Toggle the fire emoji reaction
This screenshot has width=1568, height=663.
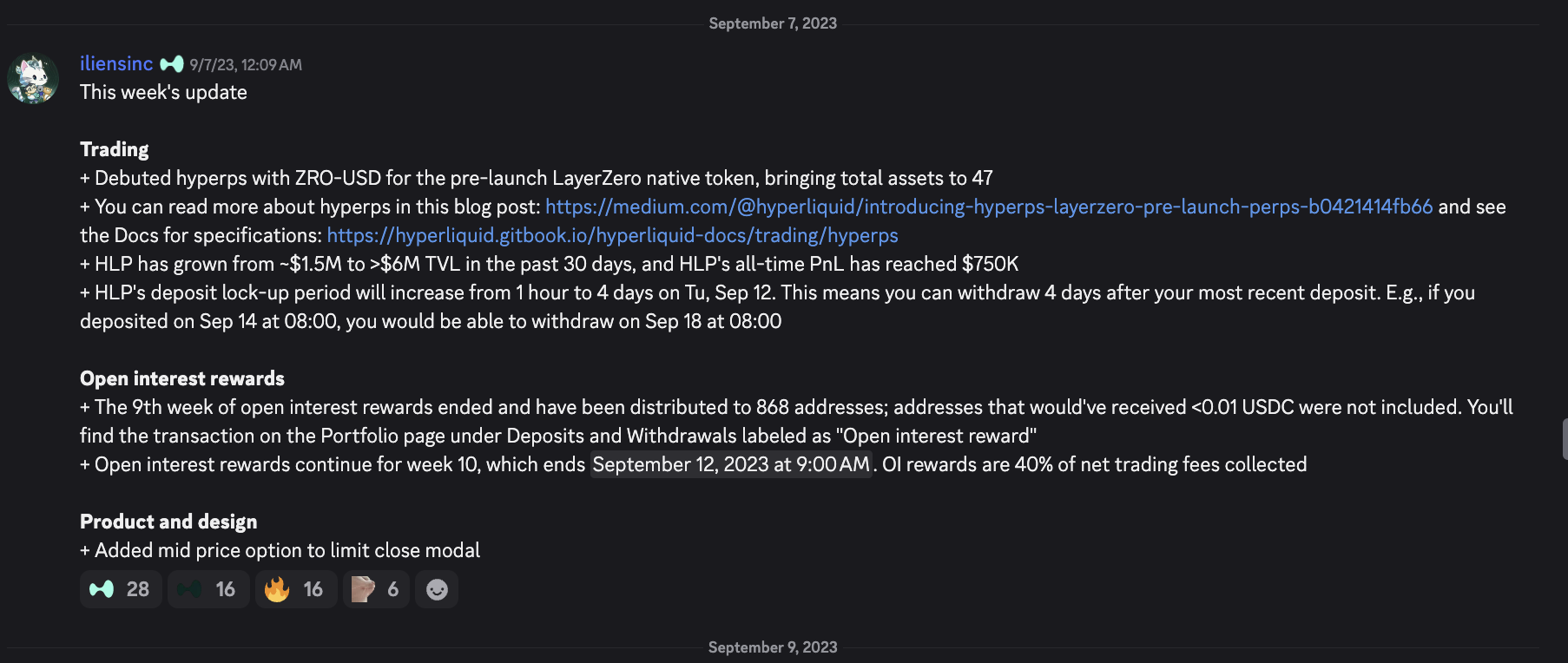pos(296,590)
